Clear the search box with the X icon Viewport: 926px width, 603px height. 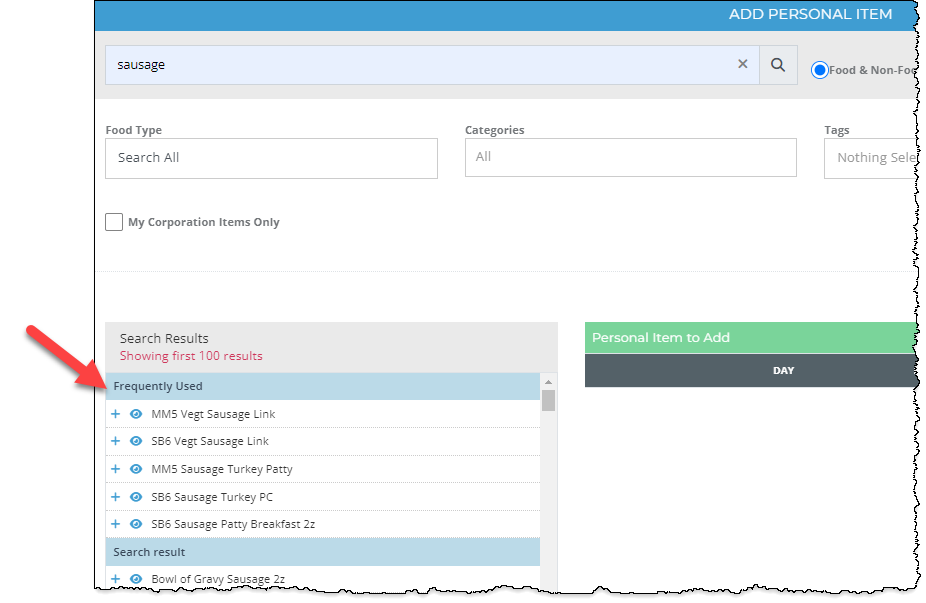coord(743,64)
